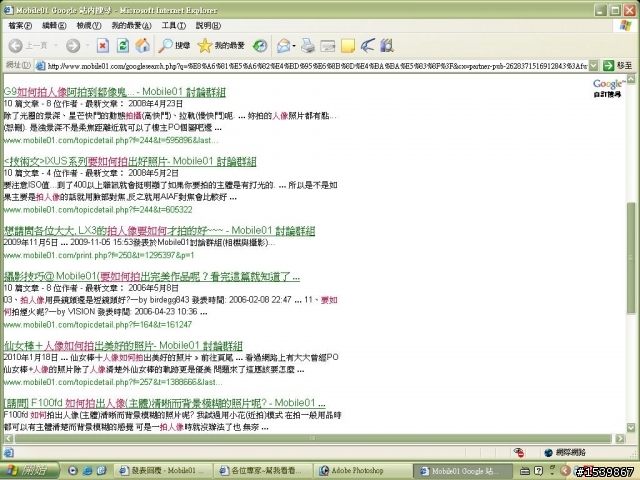Image resolution: width=640 pixels, height=480 pixels.
Task: Open the IXUS系列要如何拍出好照片 result link
Action: 130,161
